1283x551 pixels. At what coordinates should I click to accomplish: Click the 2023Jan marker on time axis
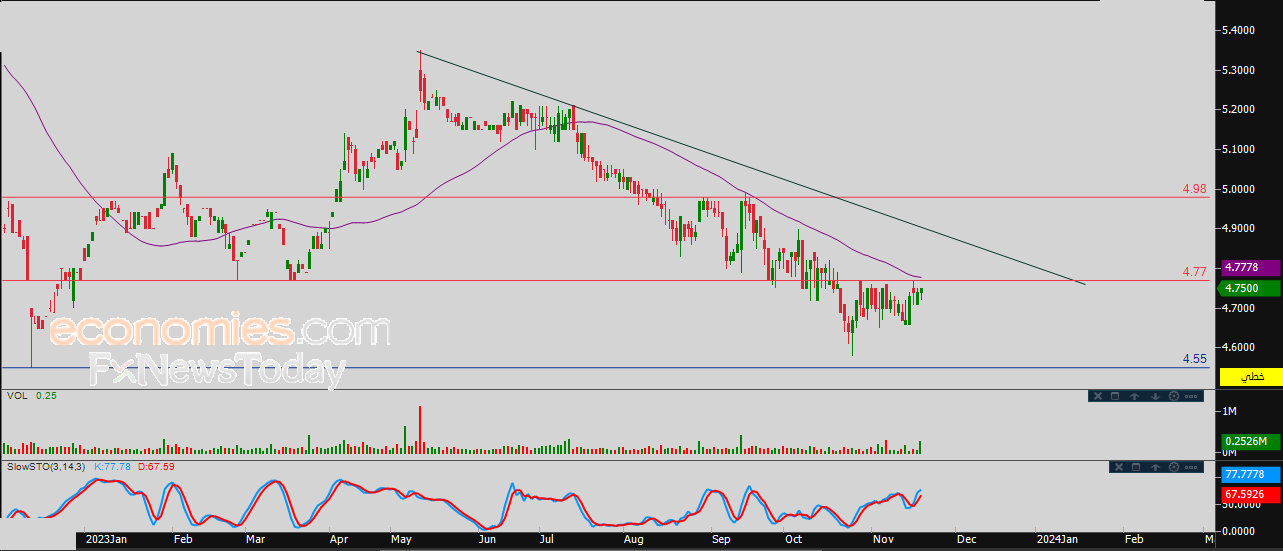[106, 540]
